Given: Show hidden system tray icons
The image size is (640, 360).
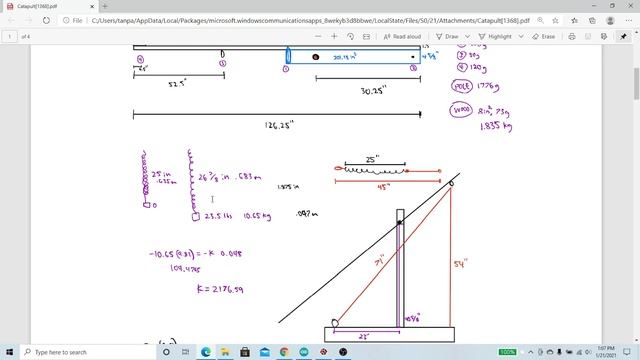Looking at the screenshot, I should click(x=531, y=352).
